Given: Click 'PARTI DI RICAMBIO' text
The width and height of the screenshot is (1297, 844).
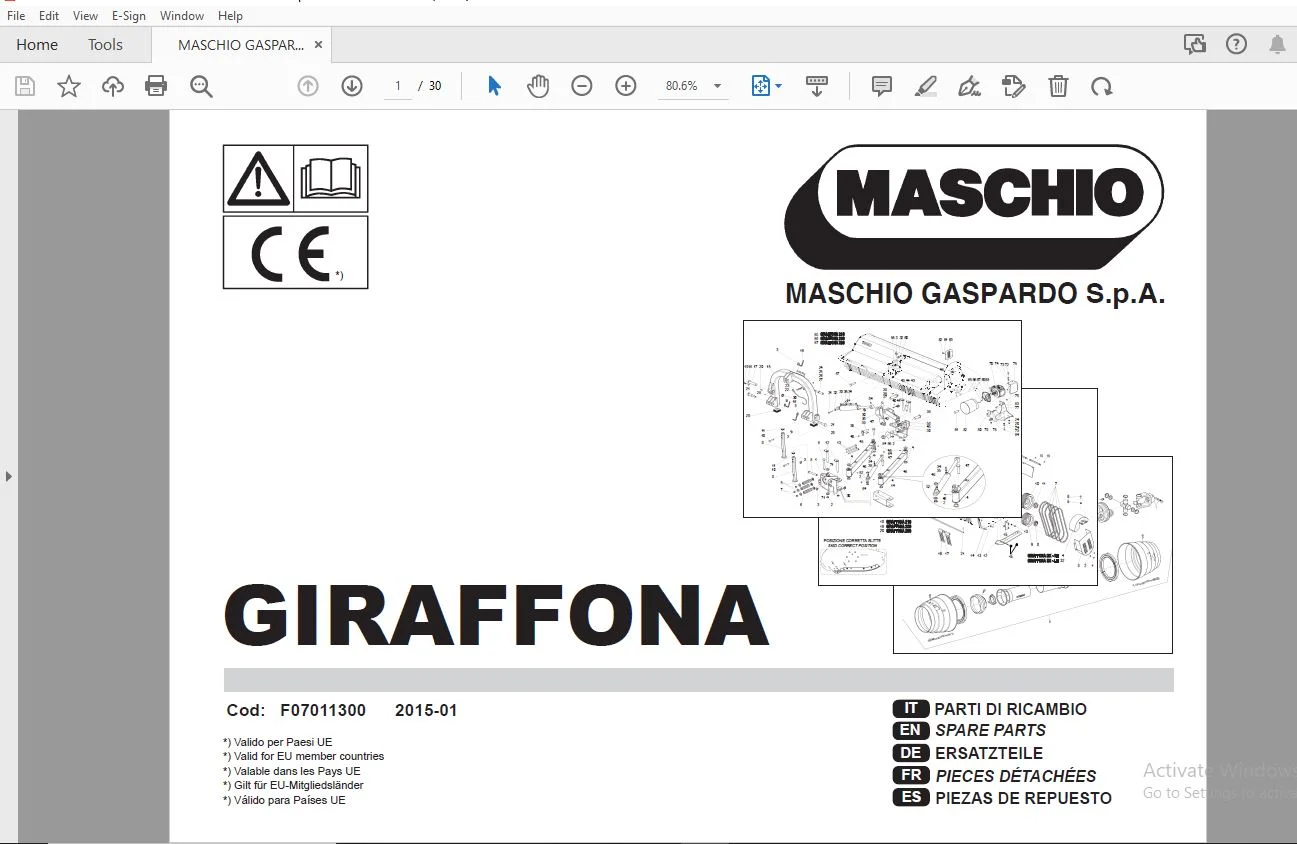Looking at the screenshot, I should coord(1010,709).
